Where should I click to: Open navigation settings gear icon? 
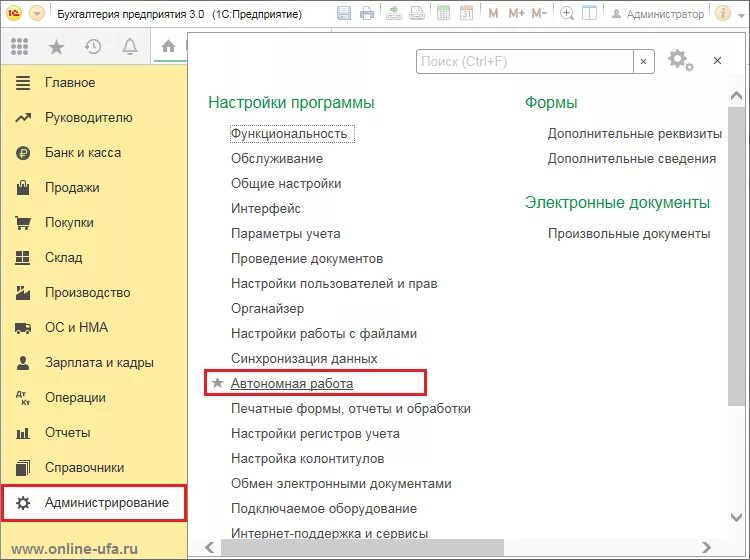pos(680,61)
